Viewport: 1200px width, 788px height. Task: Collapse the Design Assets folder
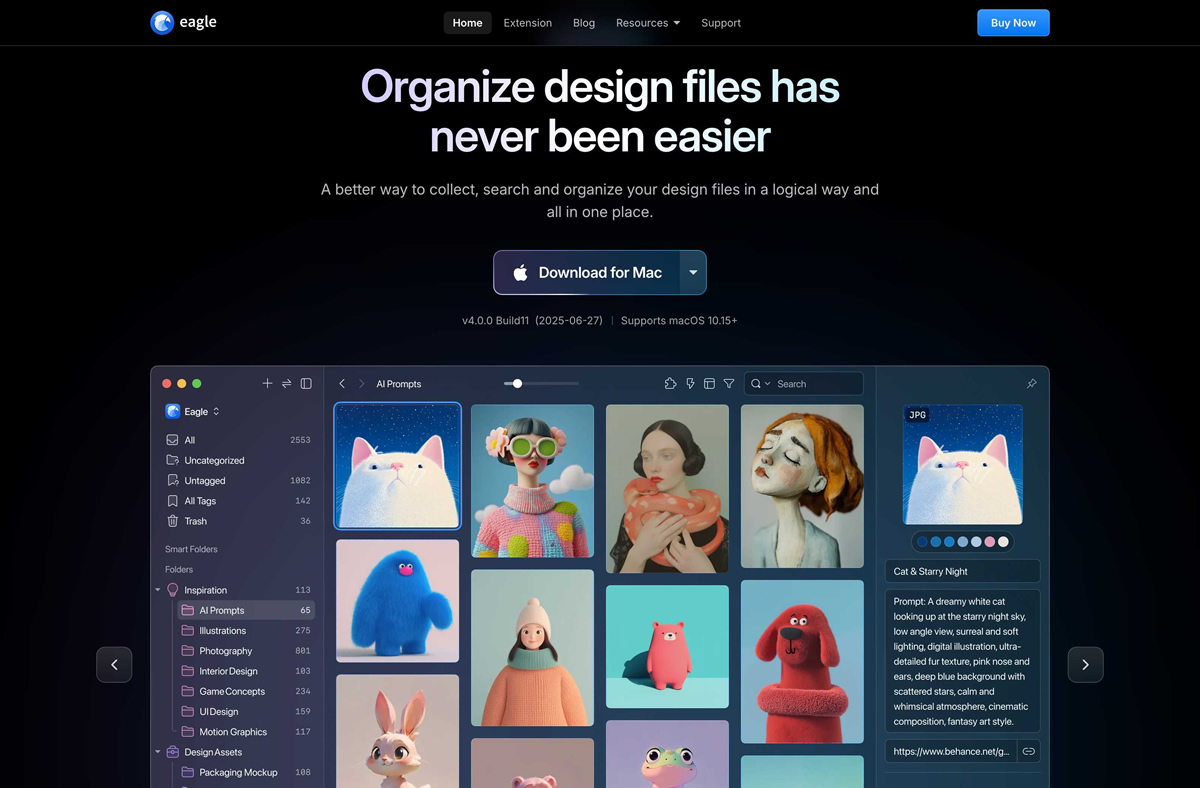(x=158, y=752)
